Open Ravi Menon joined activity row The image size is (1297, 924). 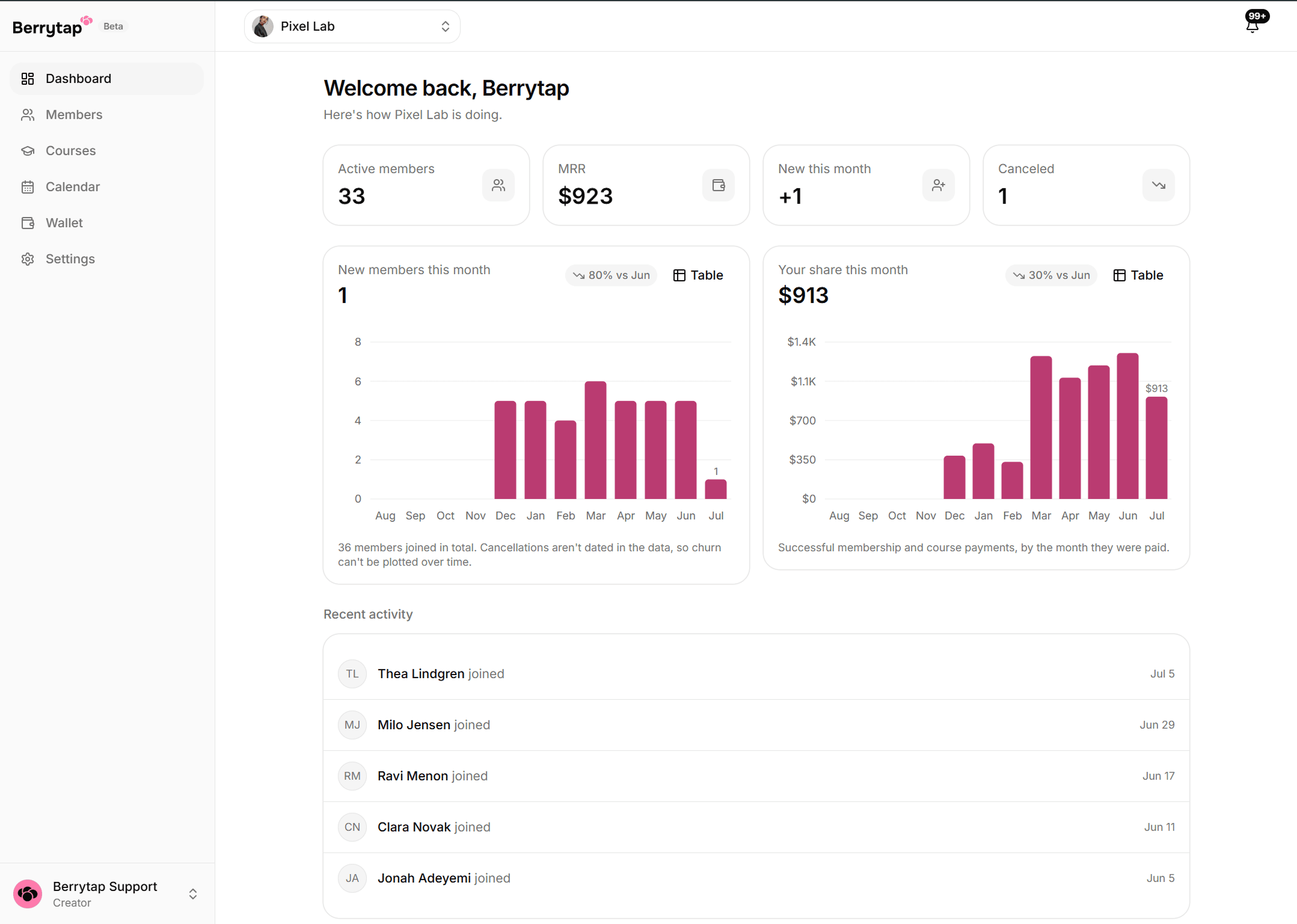coord(756,776)
